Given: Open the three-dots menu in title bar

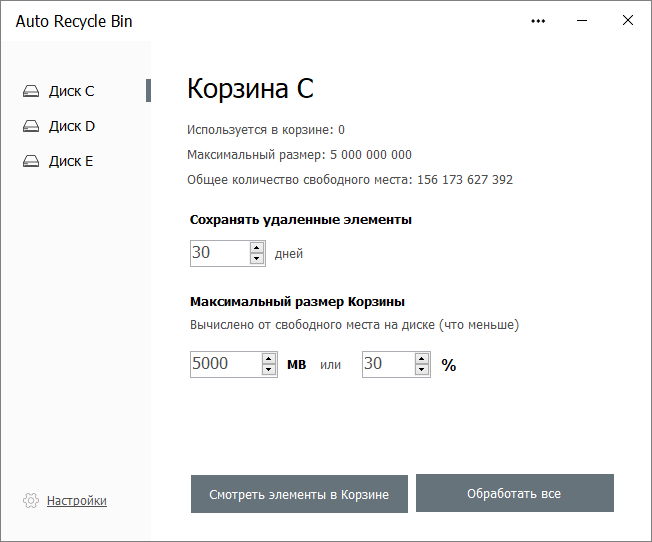Looking at the screenshot, I should (539, 21).
